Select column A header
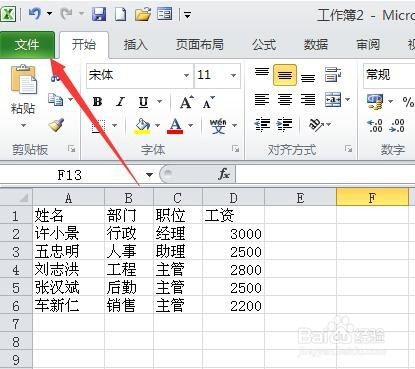Image resolution: width=415 pixels, height=369 pixels. (69, 197)
